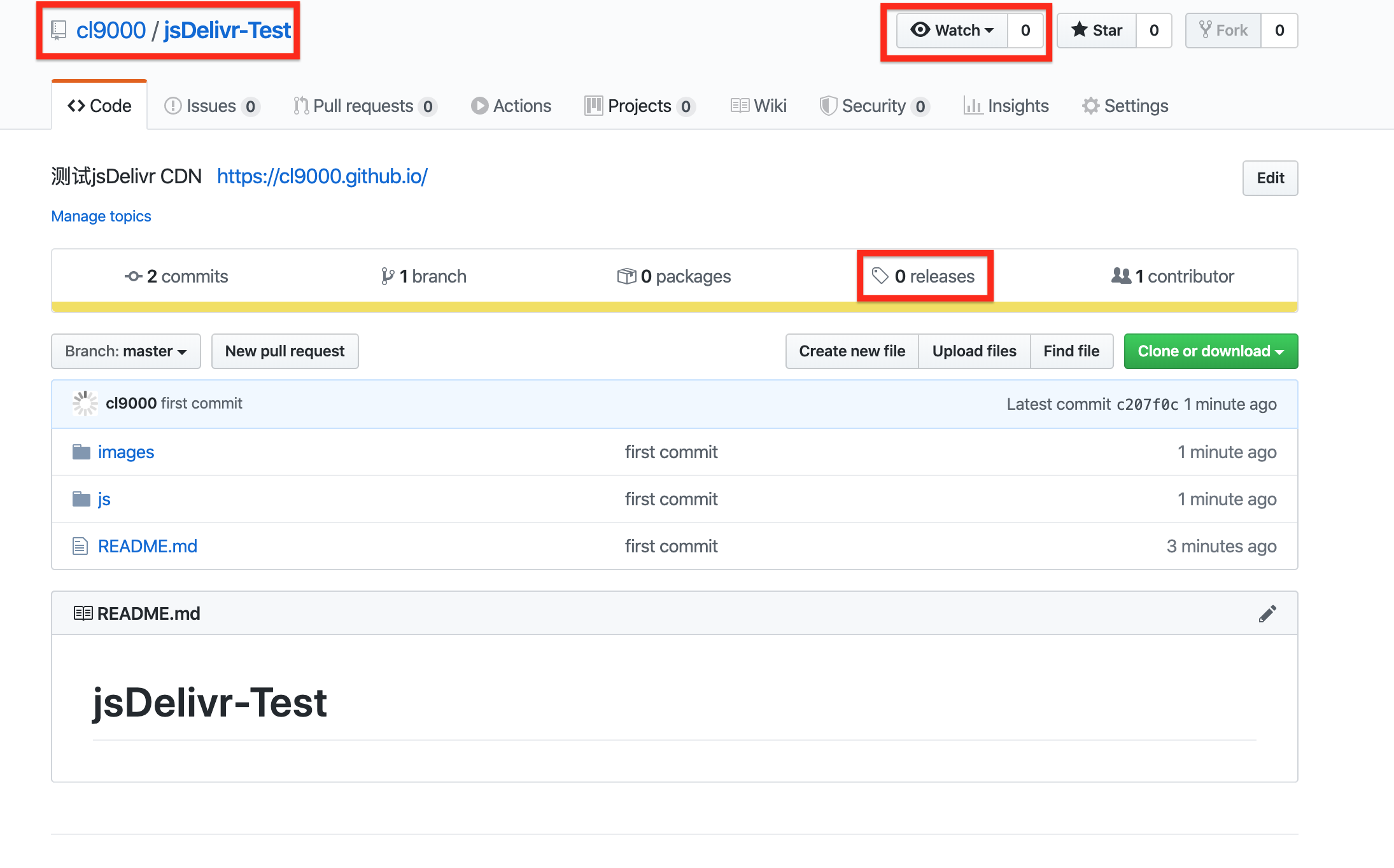Click the yellow language breakdown bar
The height and width of the screenshot is (868, 1394).
pos(674,307)
